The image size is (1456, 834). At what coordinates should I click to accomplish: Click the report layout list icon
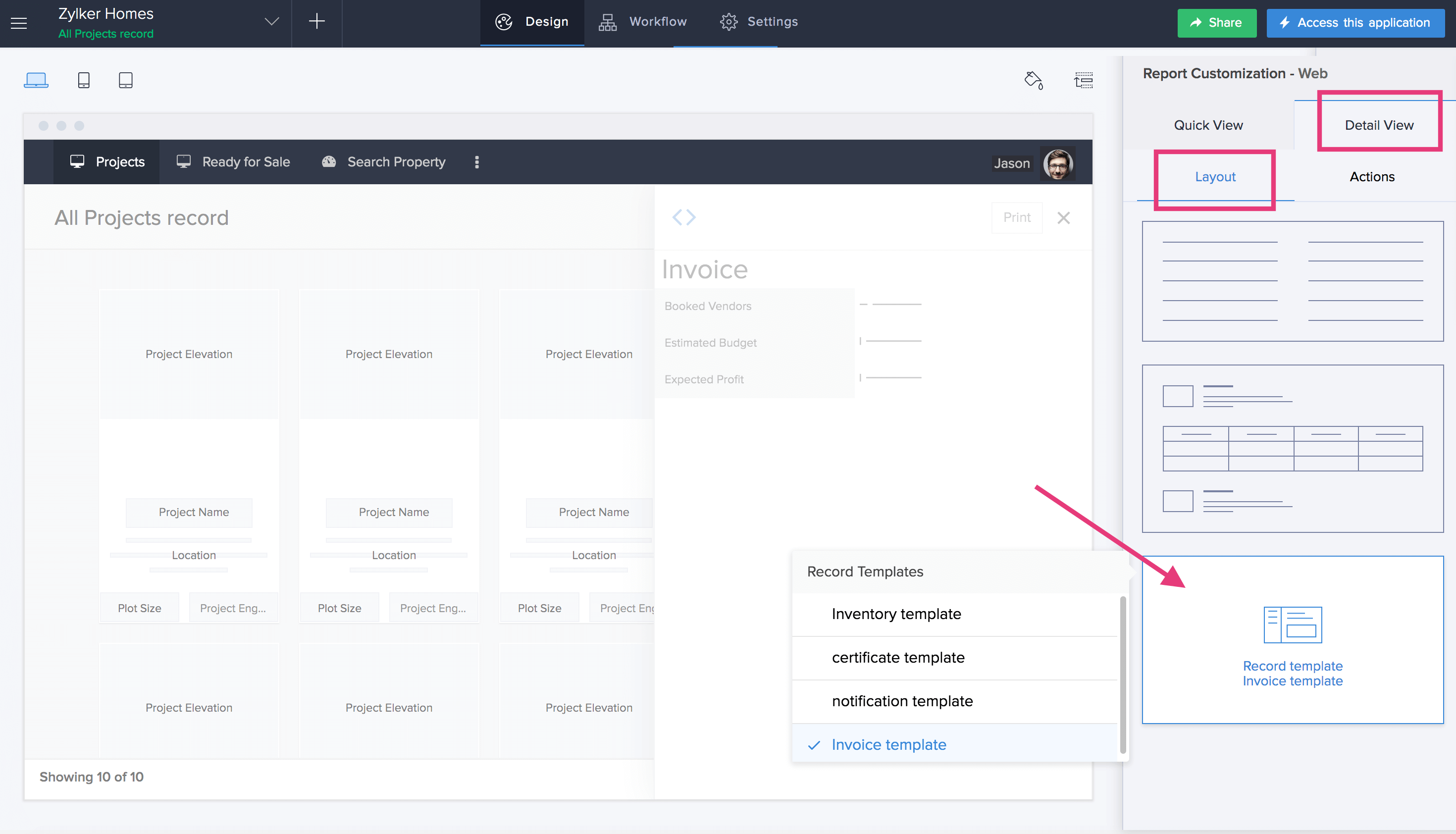pos(1083,80)
